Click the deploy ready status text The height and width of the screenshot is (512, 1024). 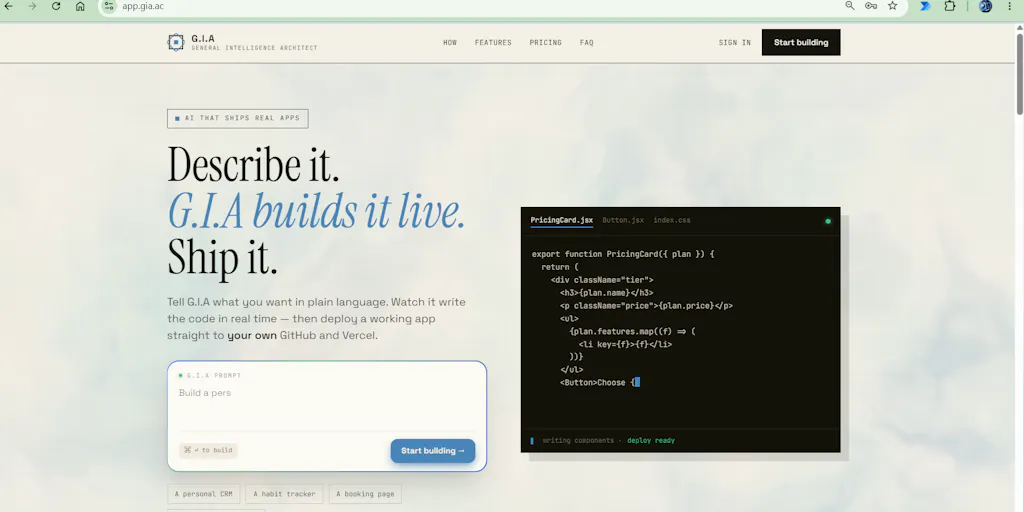click(x=651, y=441)
